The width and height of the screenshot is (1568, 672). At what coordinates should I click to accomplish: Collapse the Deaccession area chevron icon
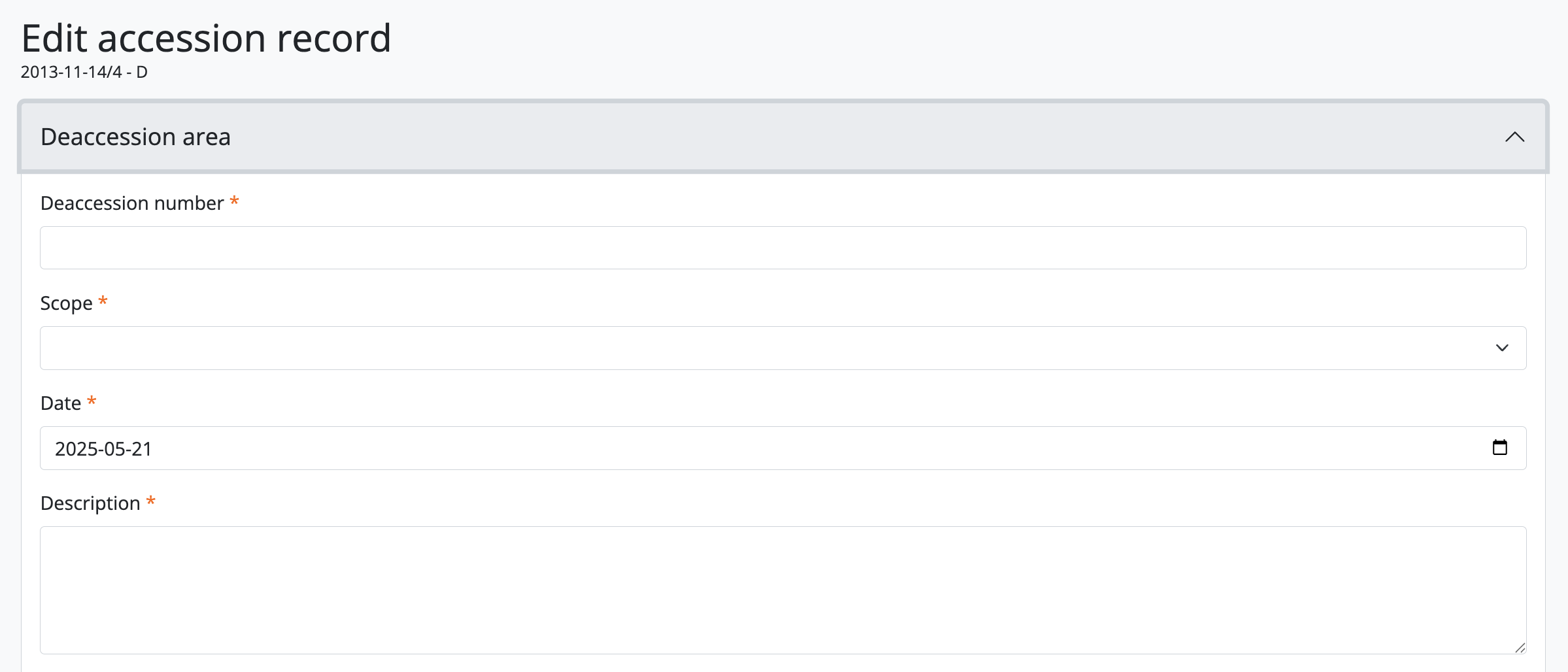[x=1514, y=137]
